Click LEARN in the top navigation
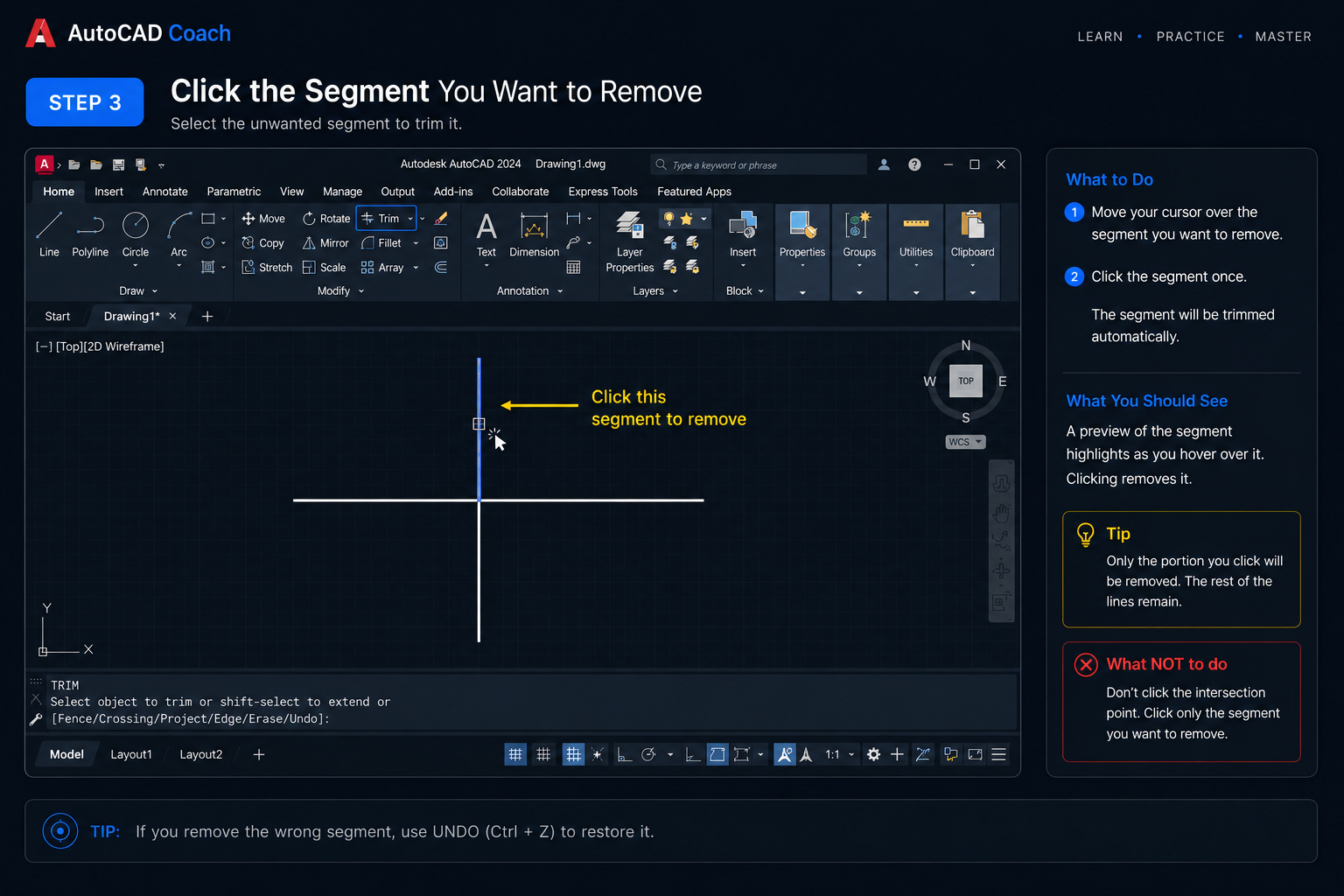Viewport: 1344px width, 896px height. [1100, 37]
